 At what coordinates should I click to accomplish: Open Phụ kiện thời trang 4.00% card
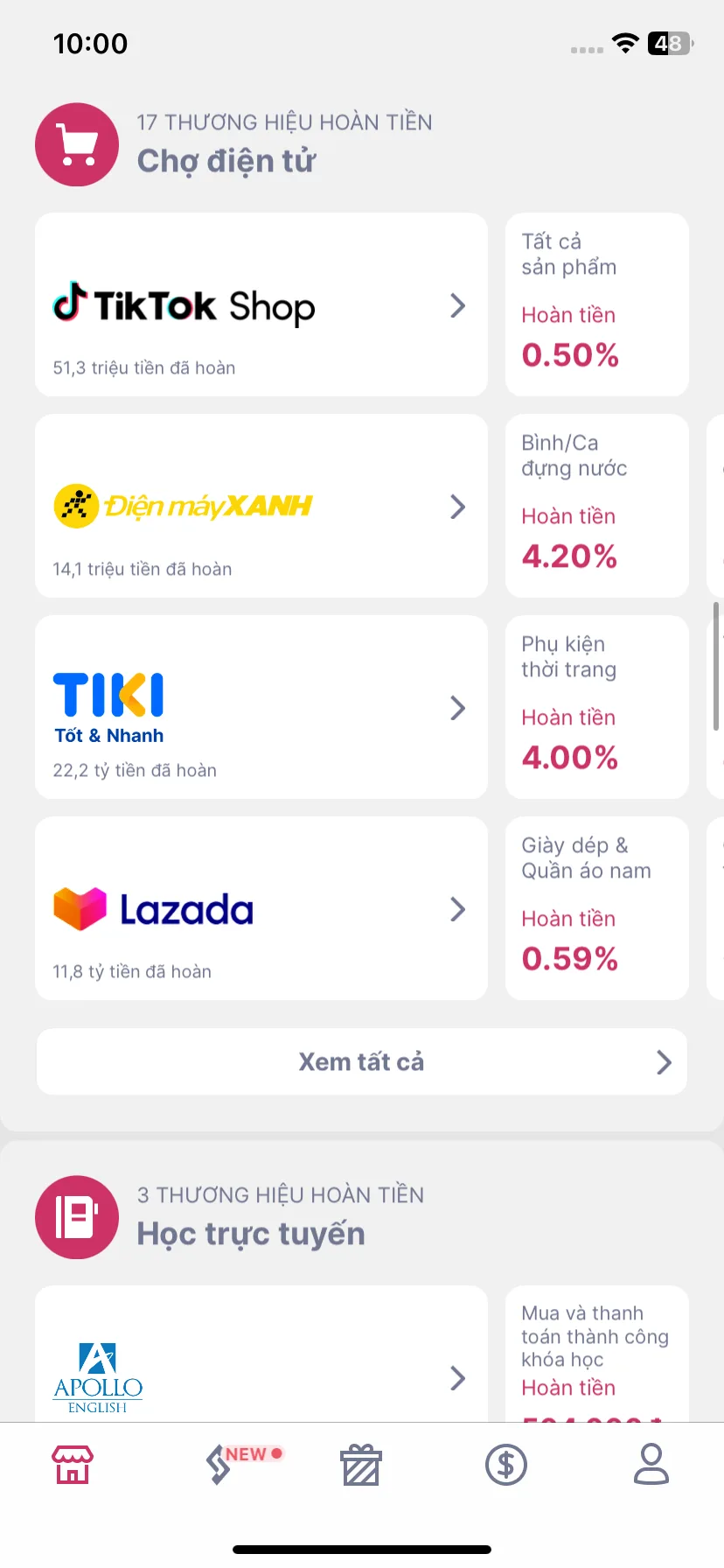click(x=597, y=707)
